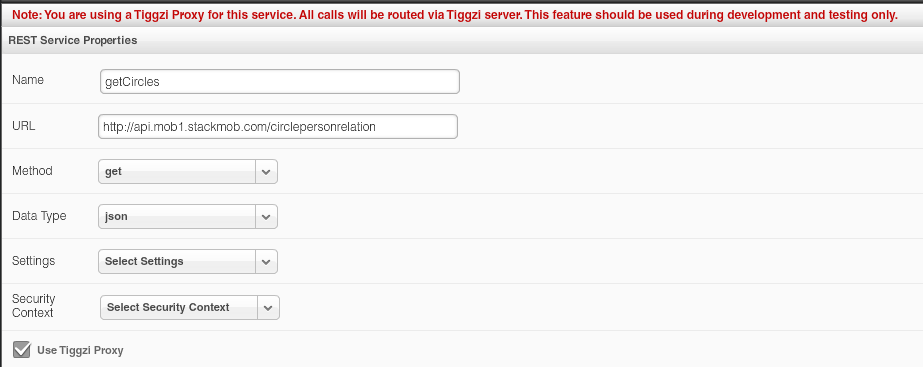Click the Security Context label

[34, 306]
